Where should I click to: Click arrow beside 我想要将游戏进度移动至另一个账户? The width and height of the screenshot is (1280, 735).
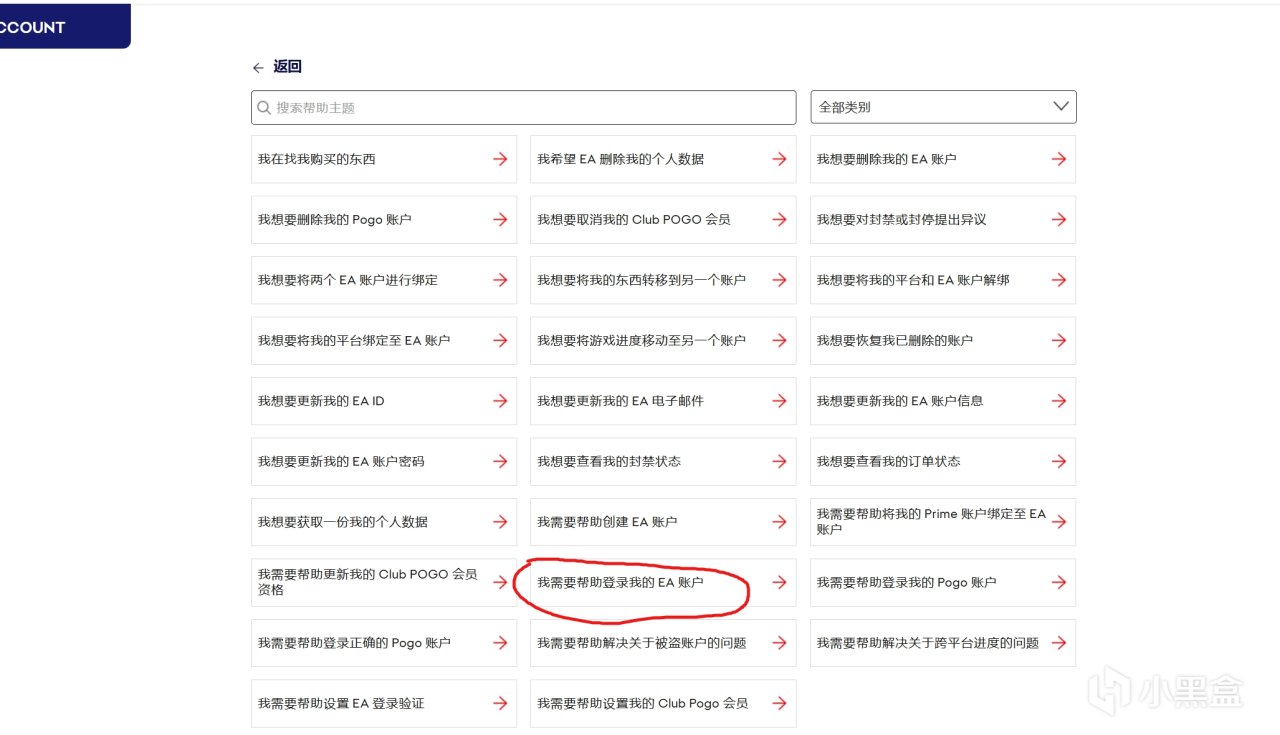pyautogui.click(x=779, y=341)
